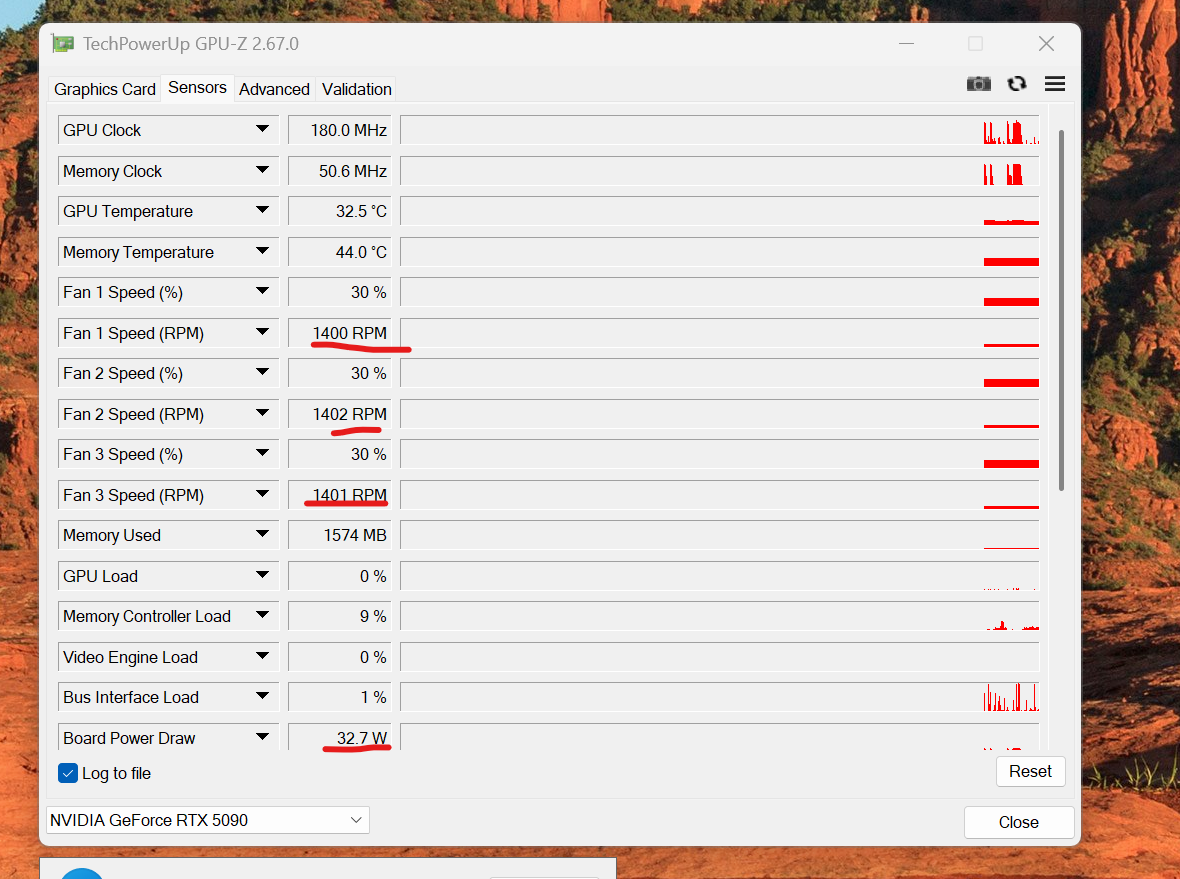Switch to the Graphics Card tab
The height and width of the screenshot is (879, 1180).
coord(105,89)
